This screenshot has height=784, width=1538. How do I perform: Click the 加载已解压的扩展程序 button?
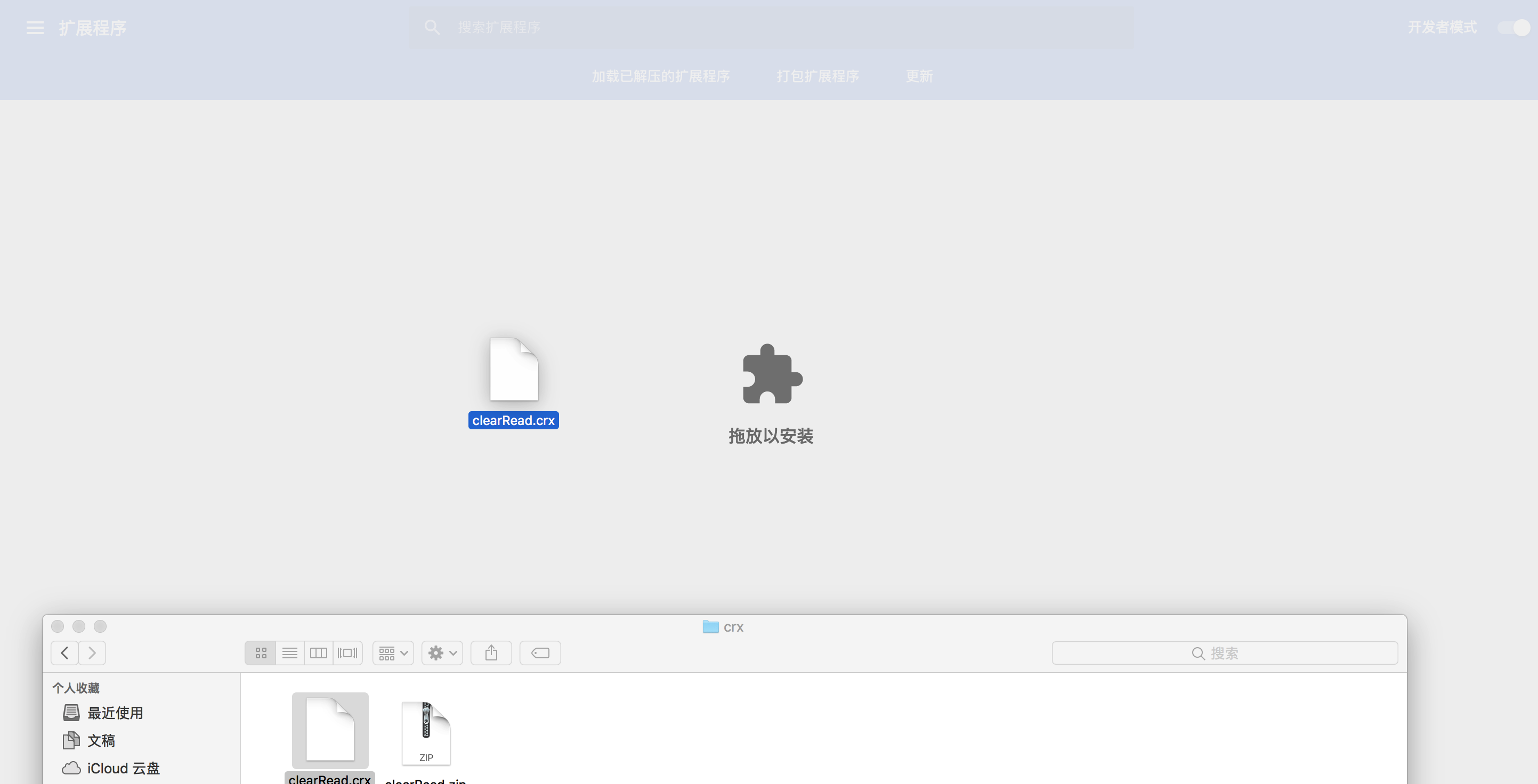point(660,76)
